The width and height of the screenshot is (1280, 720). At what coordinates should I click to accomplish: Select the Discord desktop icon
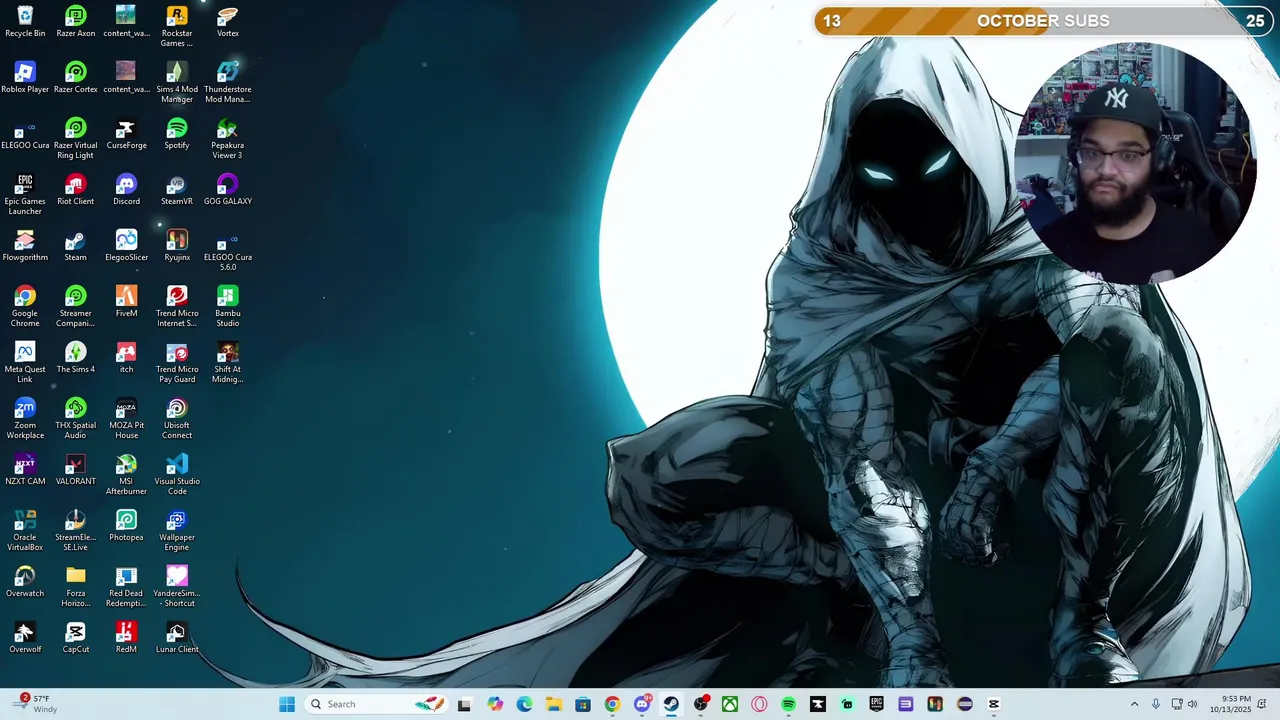point(126,190)
